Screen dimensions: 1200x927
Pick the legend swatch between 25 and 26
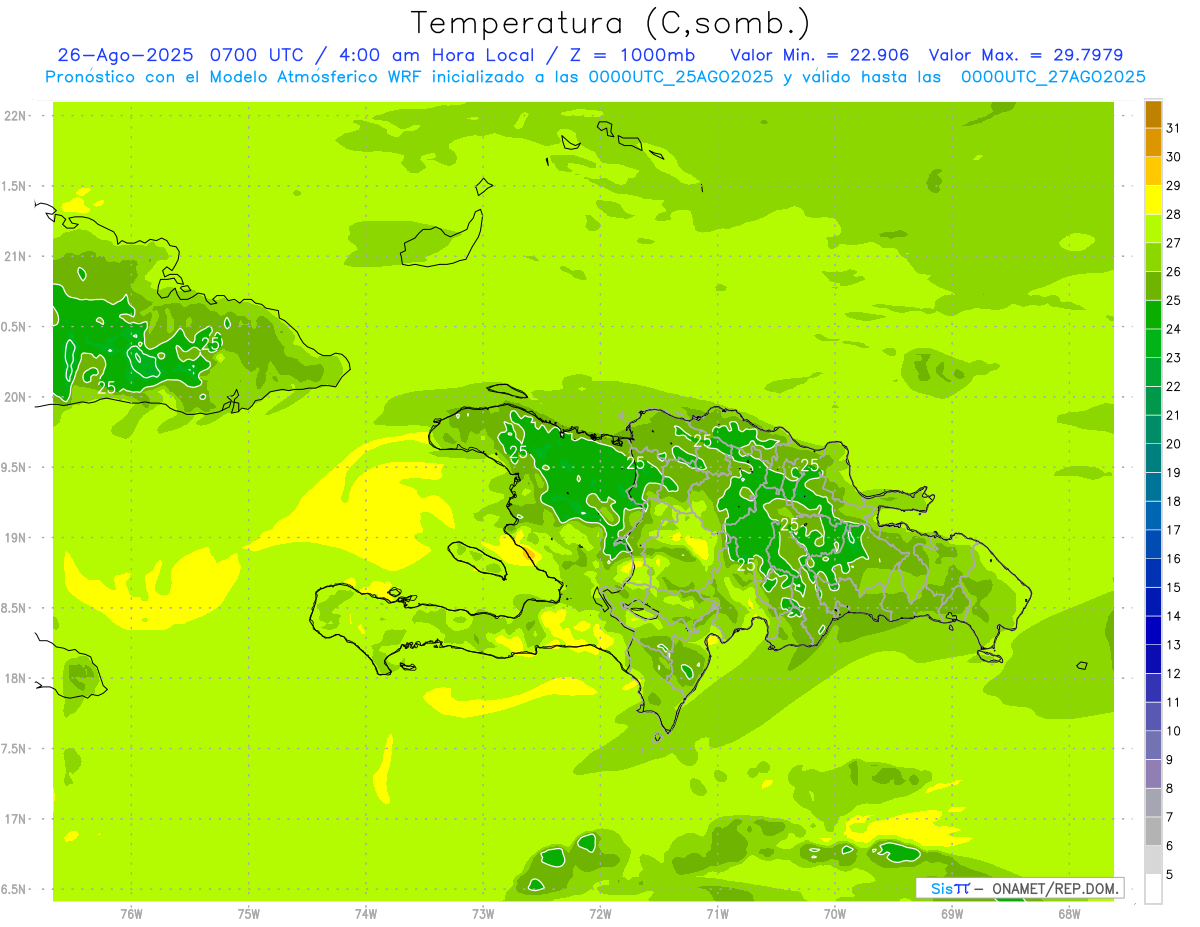[1153, 285]
